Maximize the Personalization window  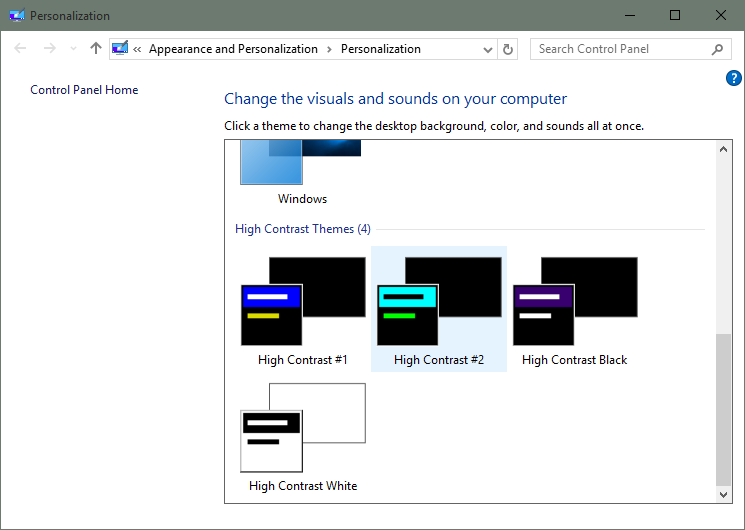click(x=675, y=15)
